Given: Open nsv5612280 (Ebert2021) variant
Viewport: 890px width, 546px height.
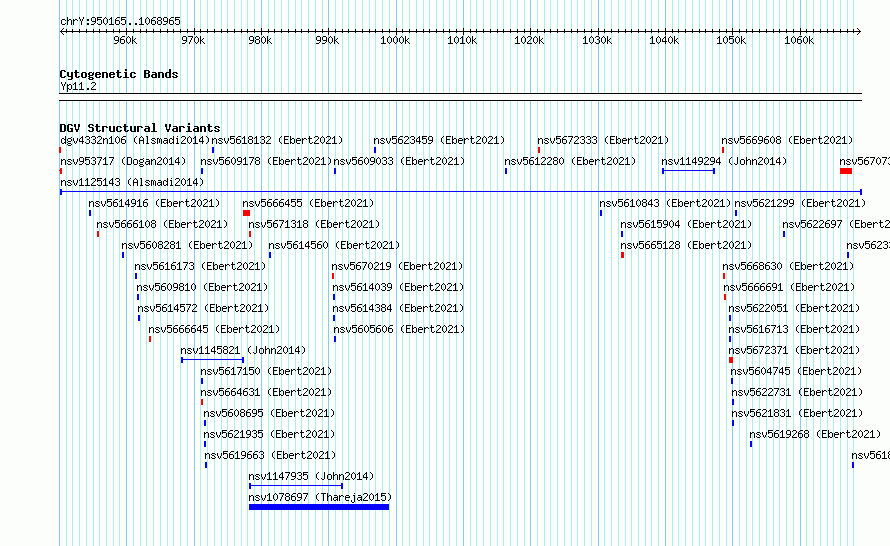Looking at the screenshot, I should point(570,161).
